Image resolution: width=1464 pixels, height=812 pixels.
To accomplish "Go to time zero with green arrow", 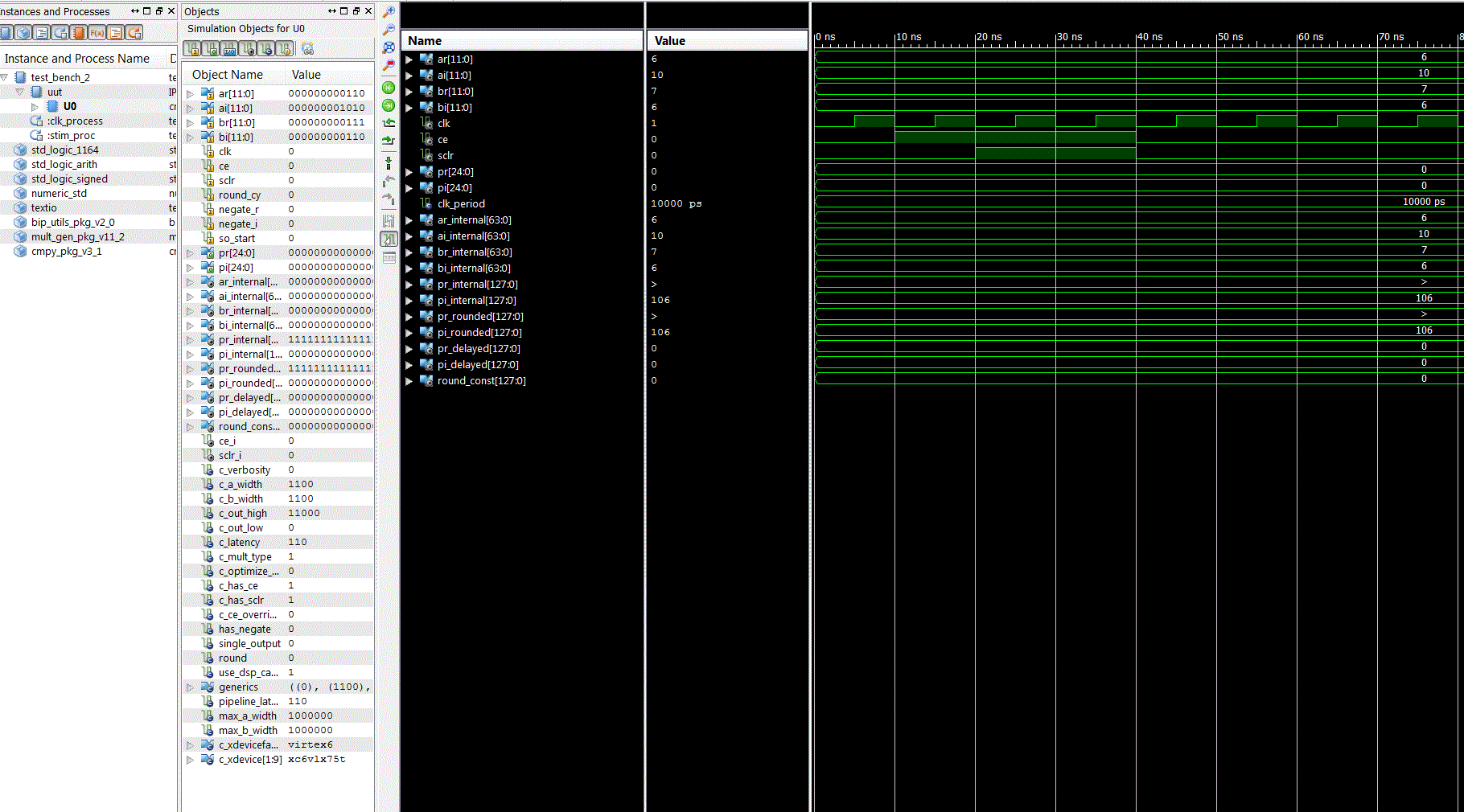I will tap(389, 88).
